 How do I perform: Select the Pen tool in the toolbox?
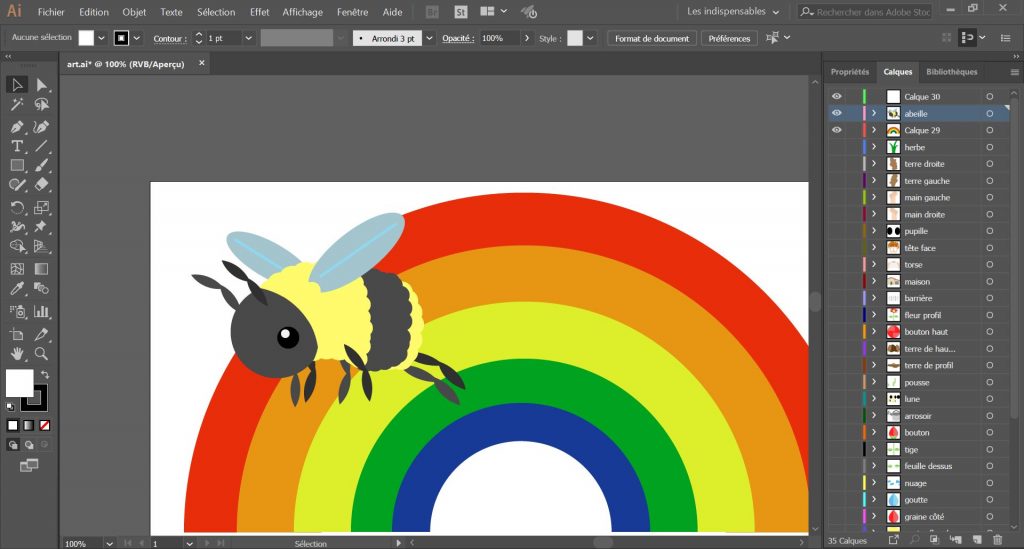coord(17,127)
